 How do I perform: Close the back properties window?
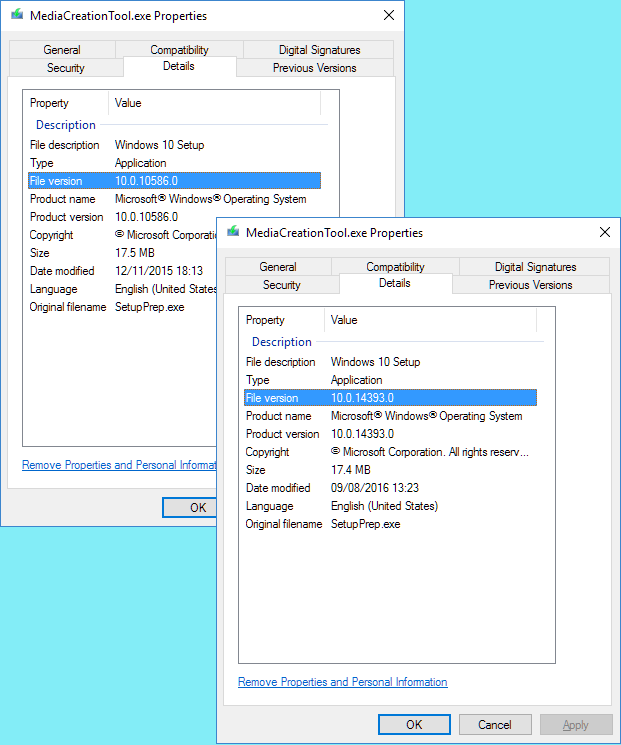click(x=389, y=15)
